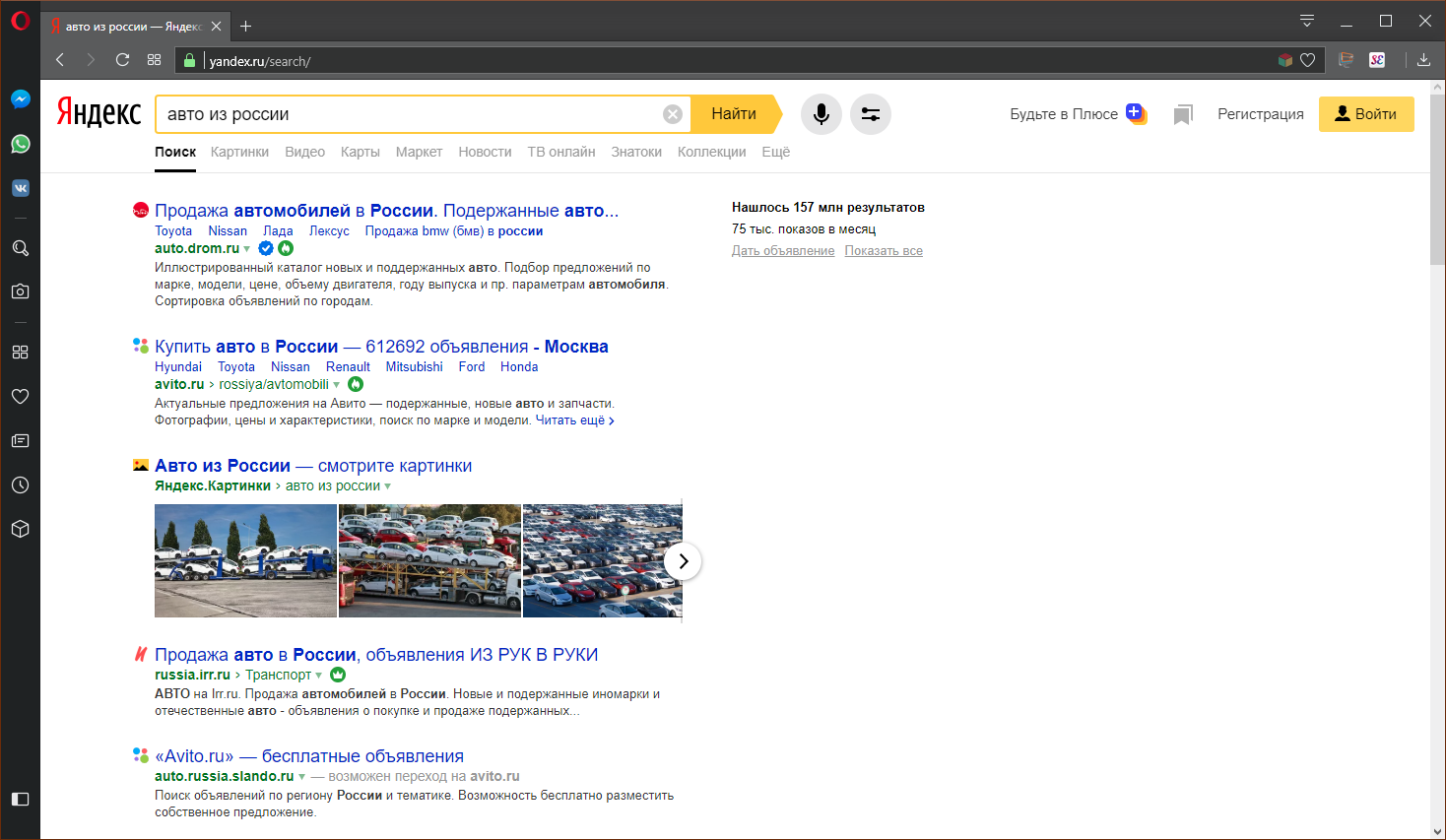Open Speed Dial from the sidebar
This screenshot has width=1446, height=840.
pos(20,352)
